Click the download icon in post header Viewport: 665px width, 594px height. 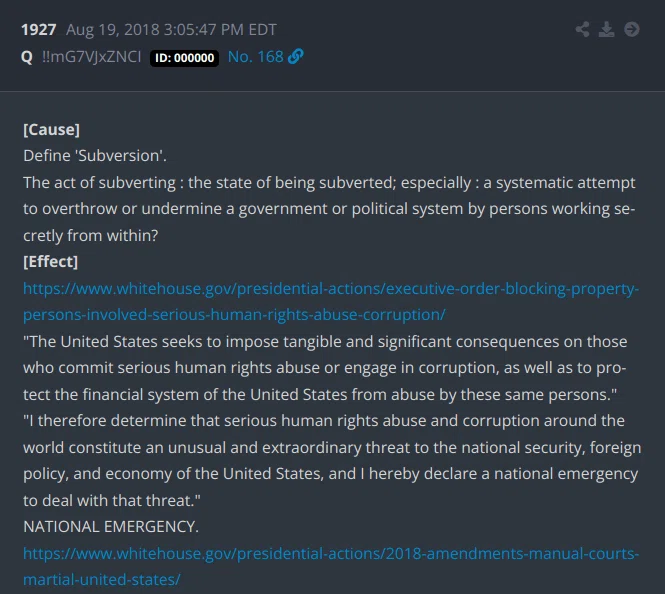(x=606, y=29)
